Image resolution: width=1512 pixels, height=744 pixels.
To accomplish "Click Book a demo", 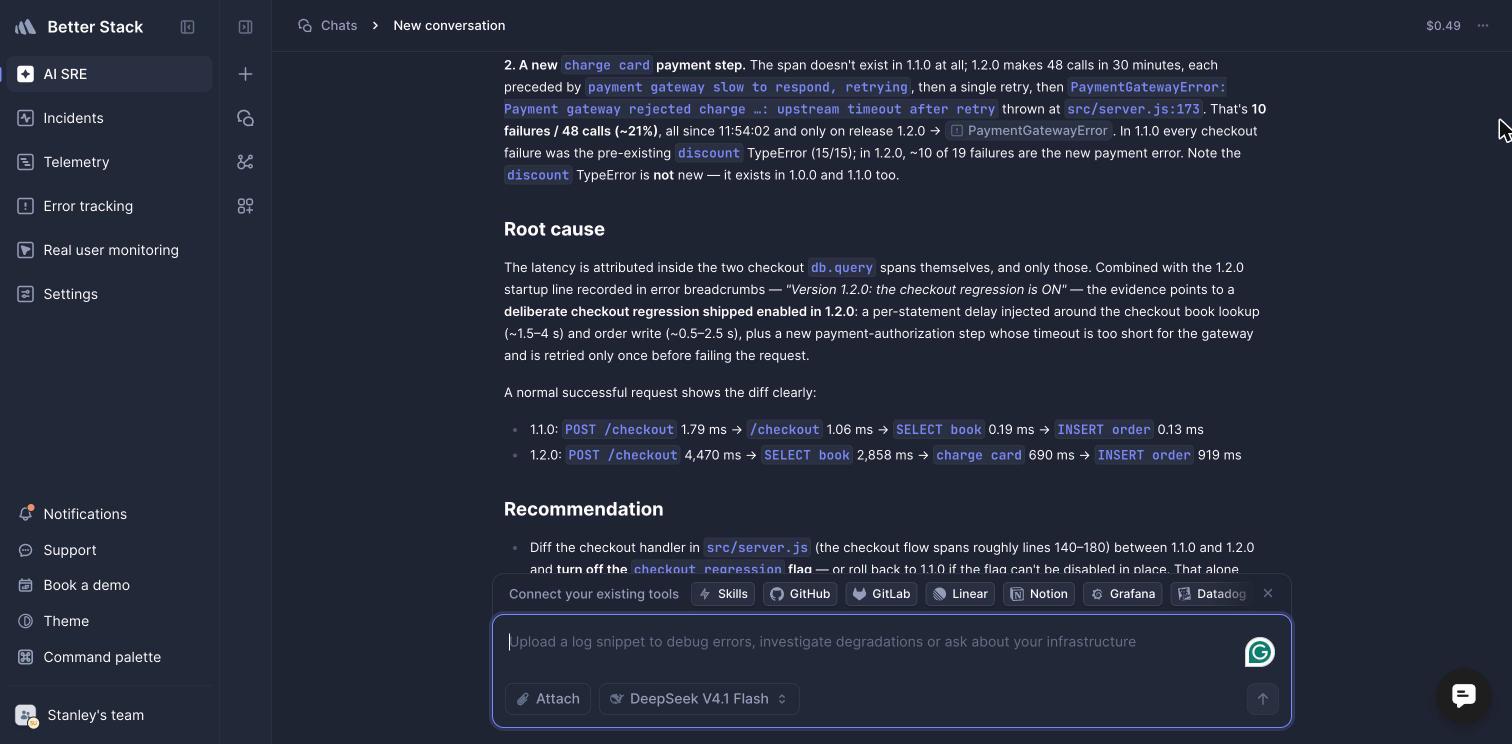I will [x=109, y=585].
